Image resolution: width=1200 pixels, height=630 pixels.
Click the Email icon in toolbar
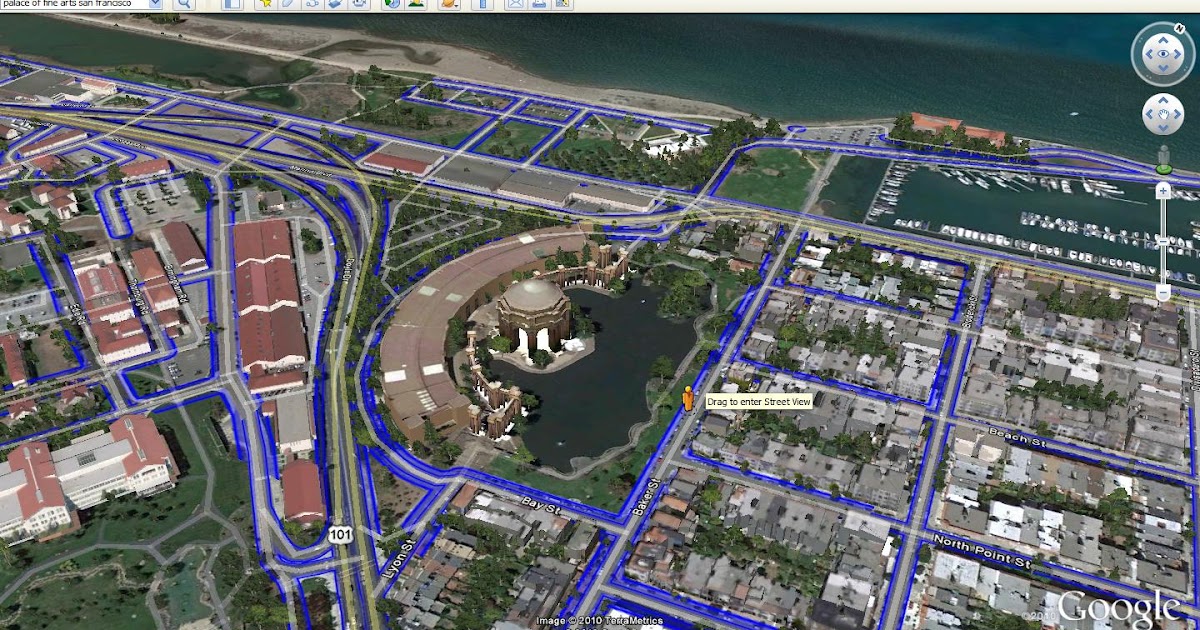pos(515,4)
